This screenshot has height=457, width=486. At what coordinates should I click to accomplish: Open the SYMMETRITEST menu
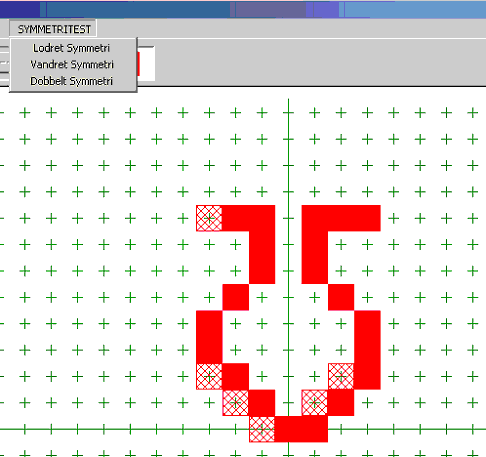[53, 29]
